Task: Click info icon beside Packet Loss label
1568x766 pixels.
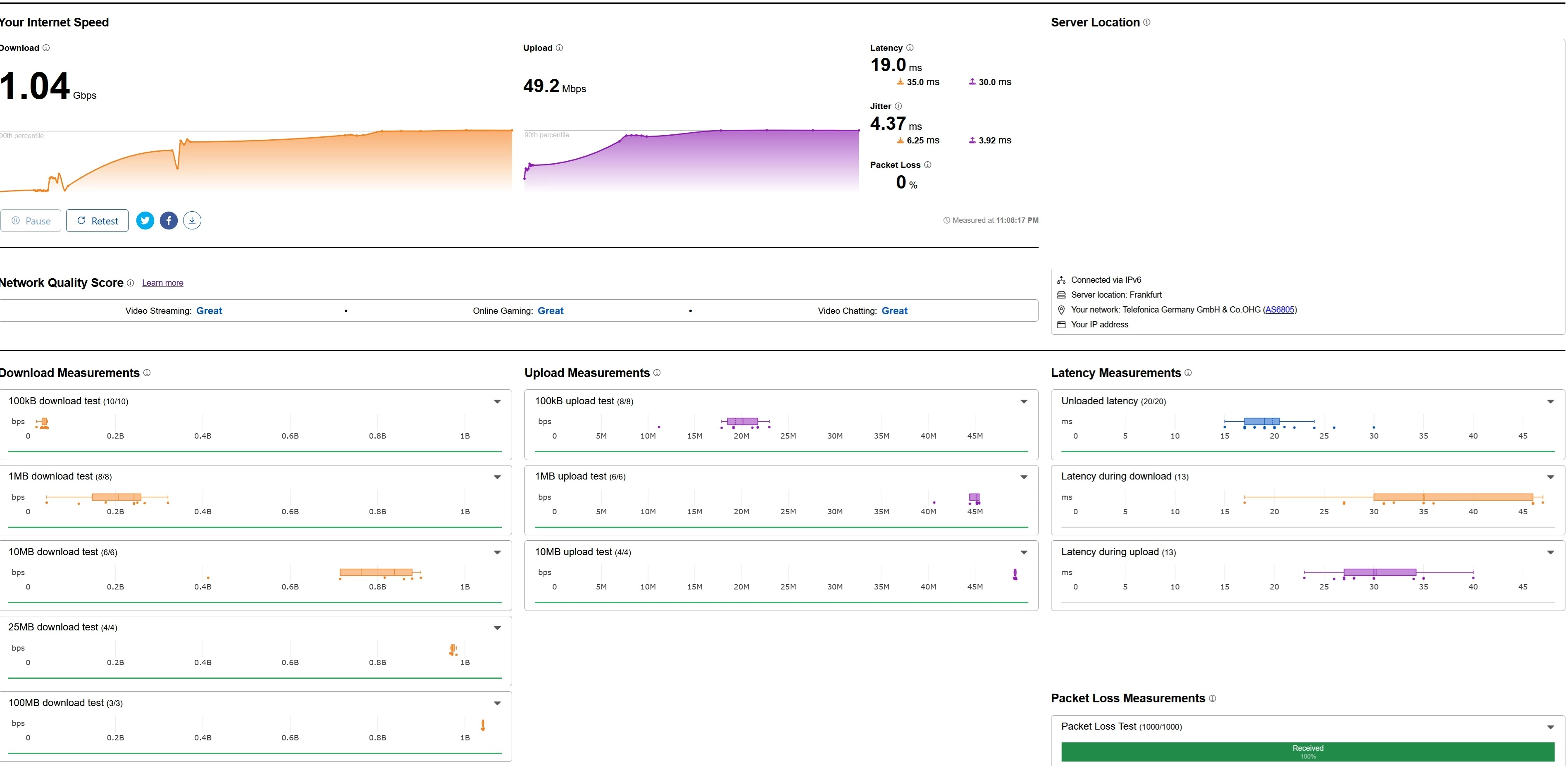Action: [928, 165]
